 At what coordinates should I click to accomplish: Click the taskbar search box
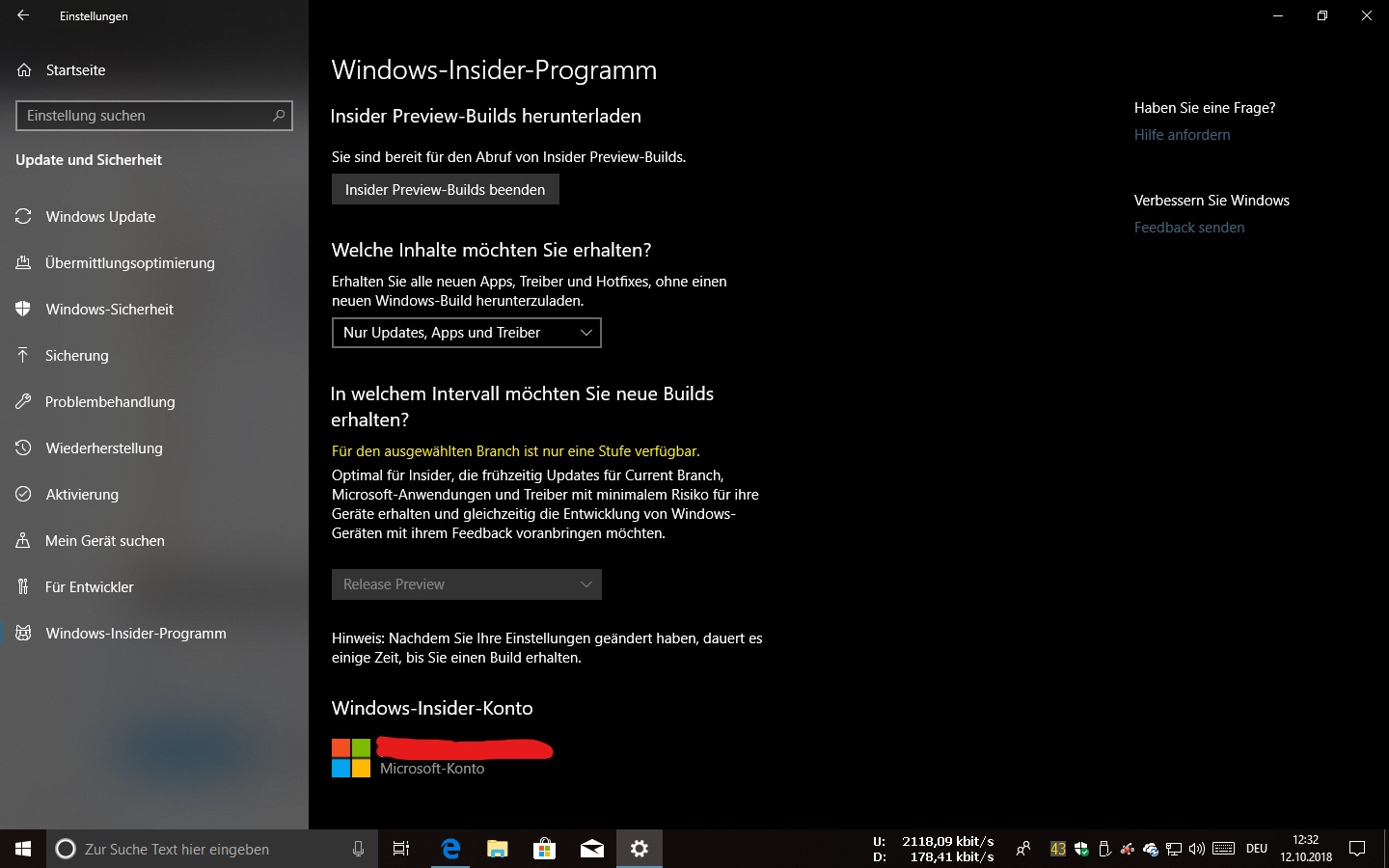point(212,849)
